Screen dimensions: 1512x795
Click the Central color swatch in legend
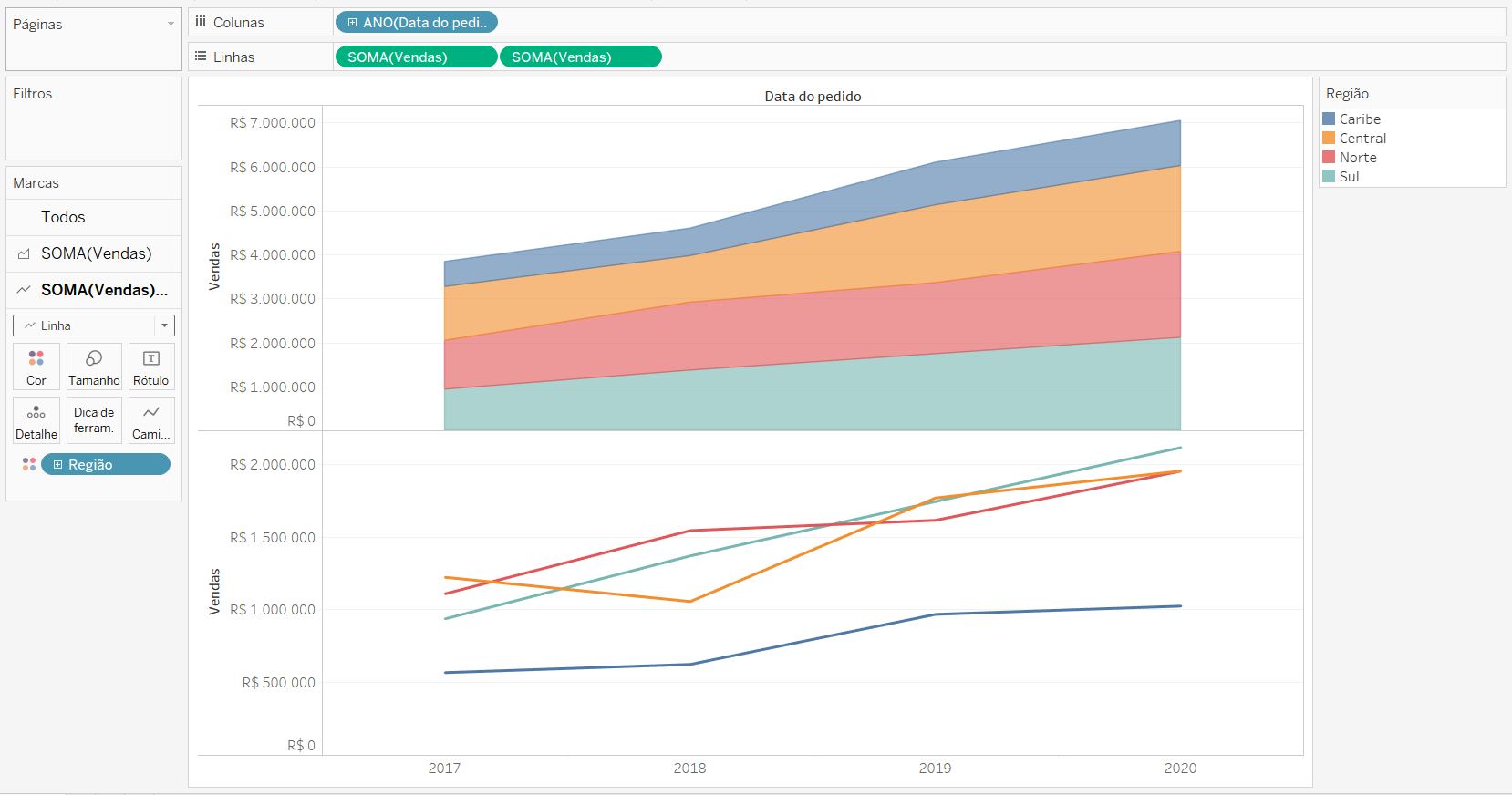point(1329,138)
